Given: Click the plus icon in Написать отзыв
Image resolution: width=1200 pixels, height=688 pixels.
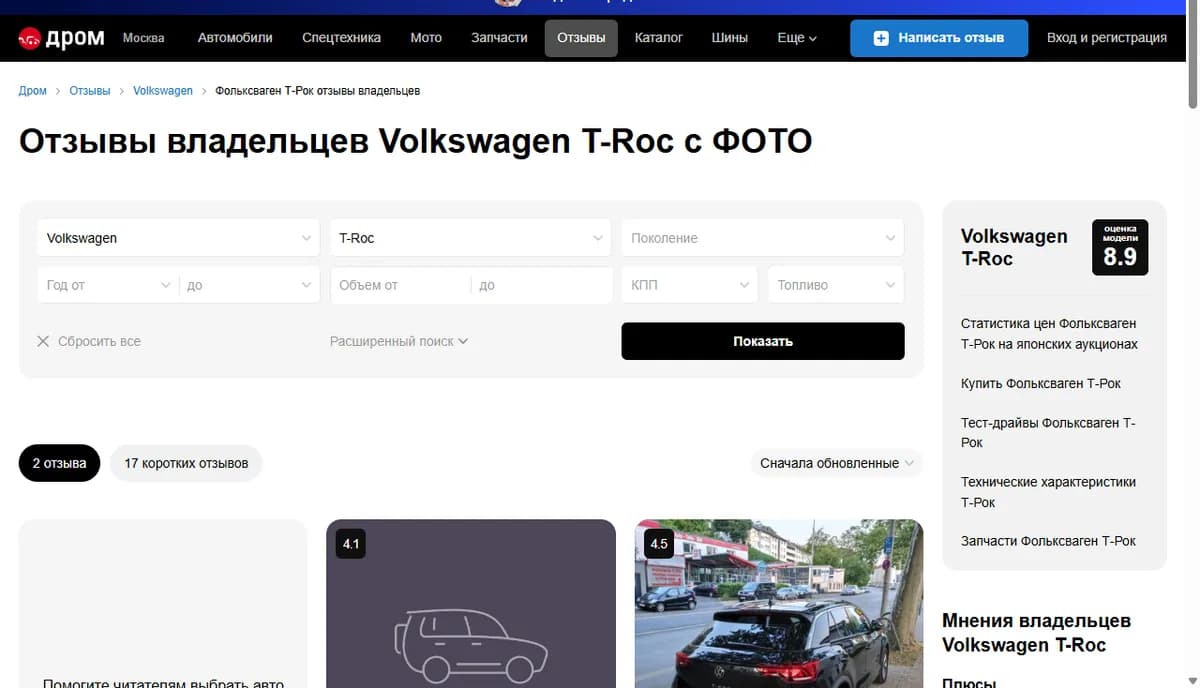Looking at the screenshot, I should (881, 38).
